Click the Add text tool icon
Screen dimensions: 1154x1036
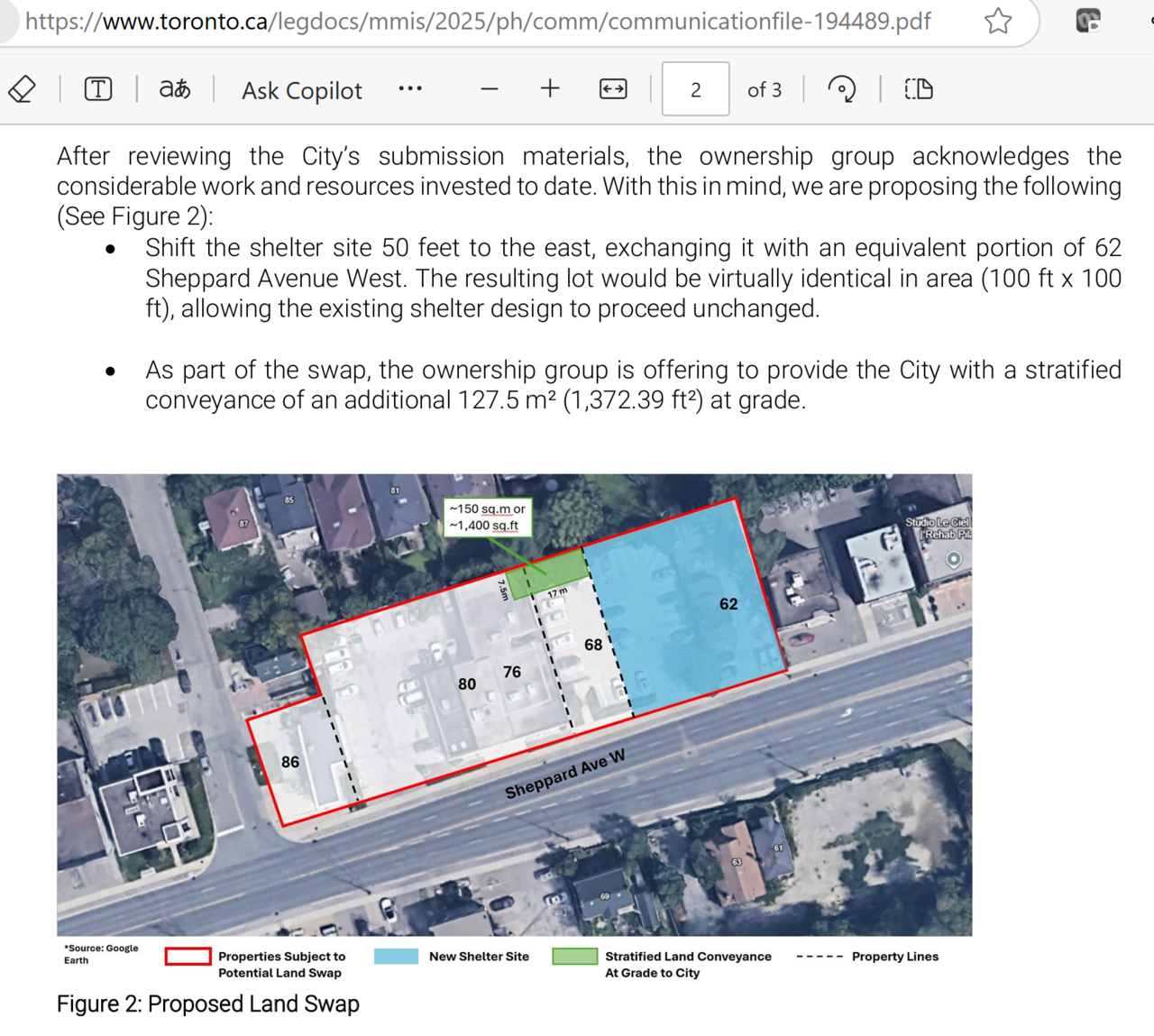98,89
